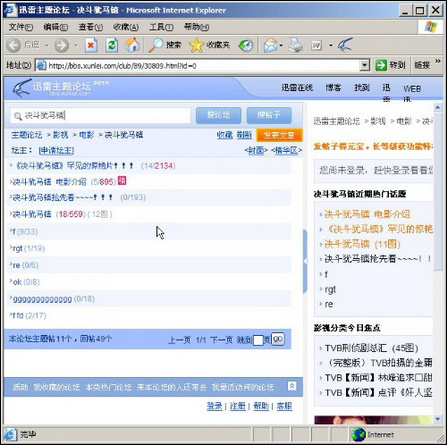The image size is (447, 445).
Task: Click the Forward arrow toolbar button
Action: pyautogui.click(x=62, y=45)
